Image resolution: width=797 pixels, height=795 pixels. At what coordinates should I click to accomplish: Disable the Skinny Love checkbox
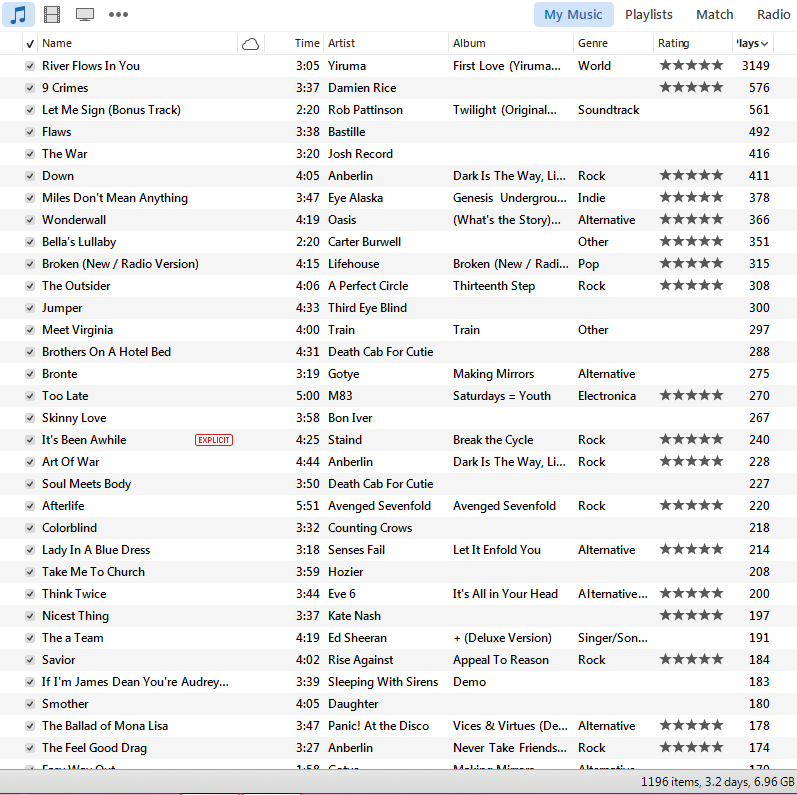click(x=30, y=418)
